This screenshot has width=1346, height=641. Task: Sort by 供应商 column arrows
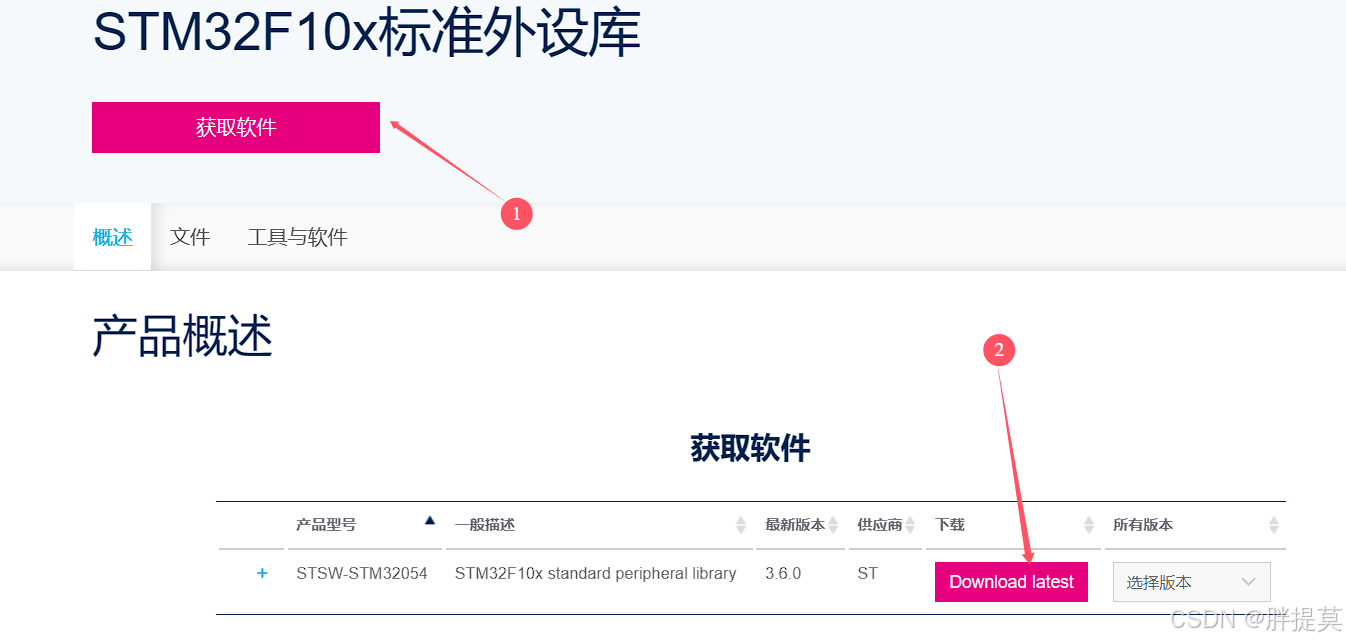pyautogui.click(x=910, y=524)
